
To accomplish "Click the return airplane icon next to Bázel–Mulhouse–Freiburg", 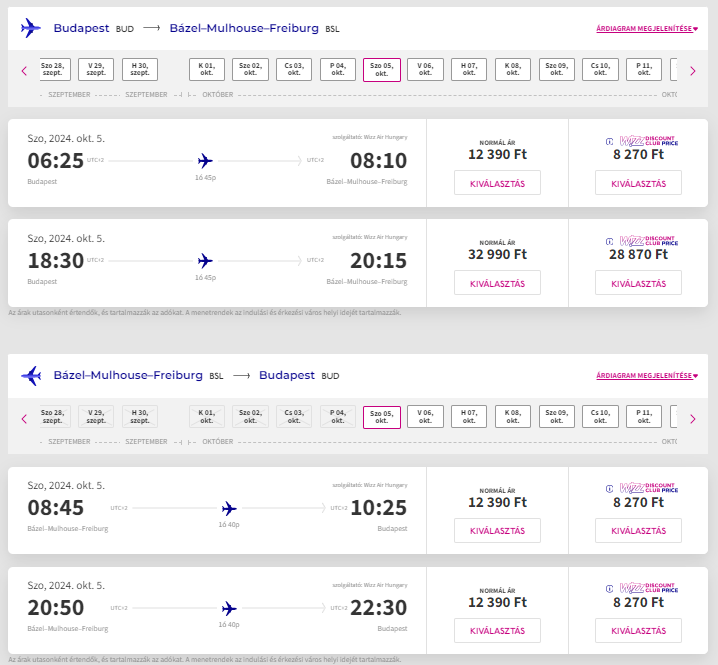I will (31, 376).
